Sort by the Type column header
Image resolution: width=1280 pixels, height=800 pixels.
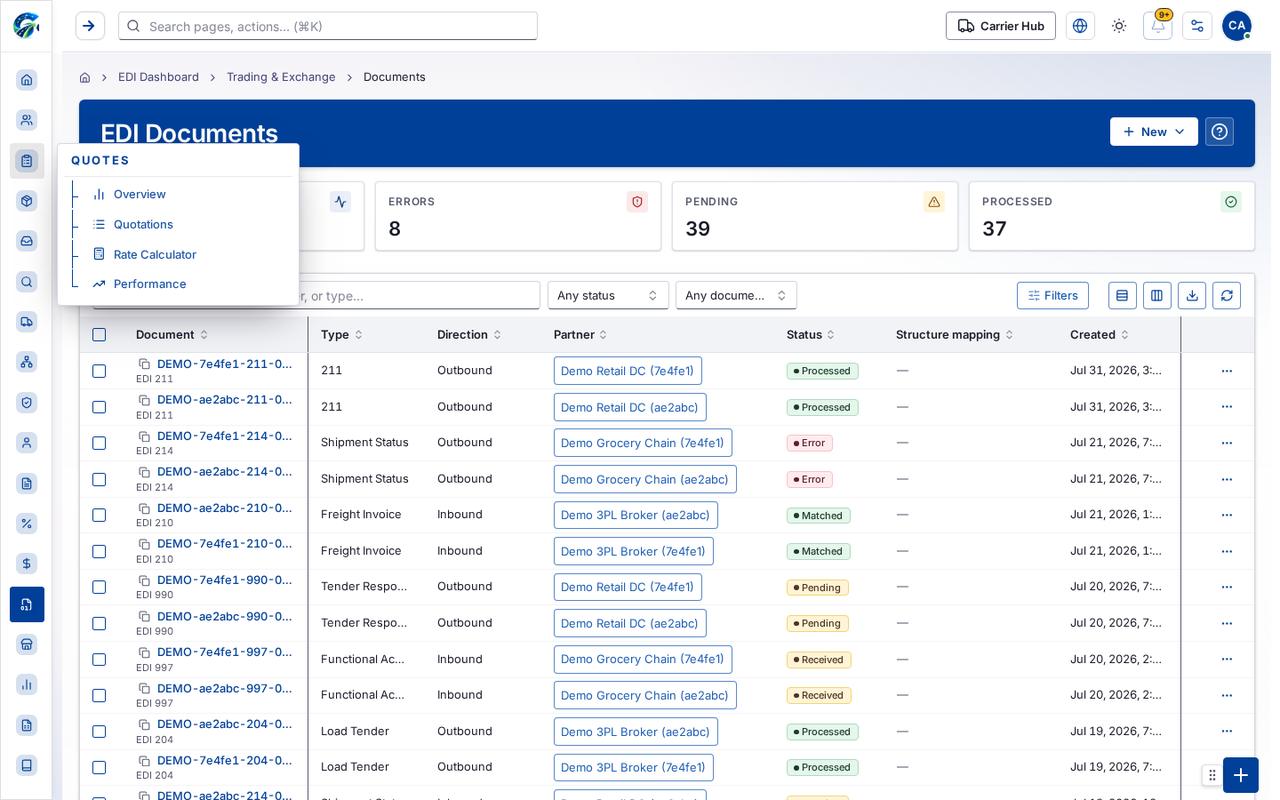coord(341,335)
